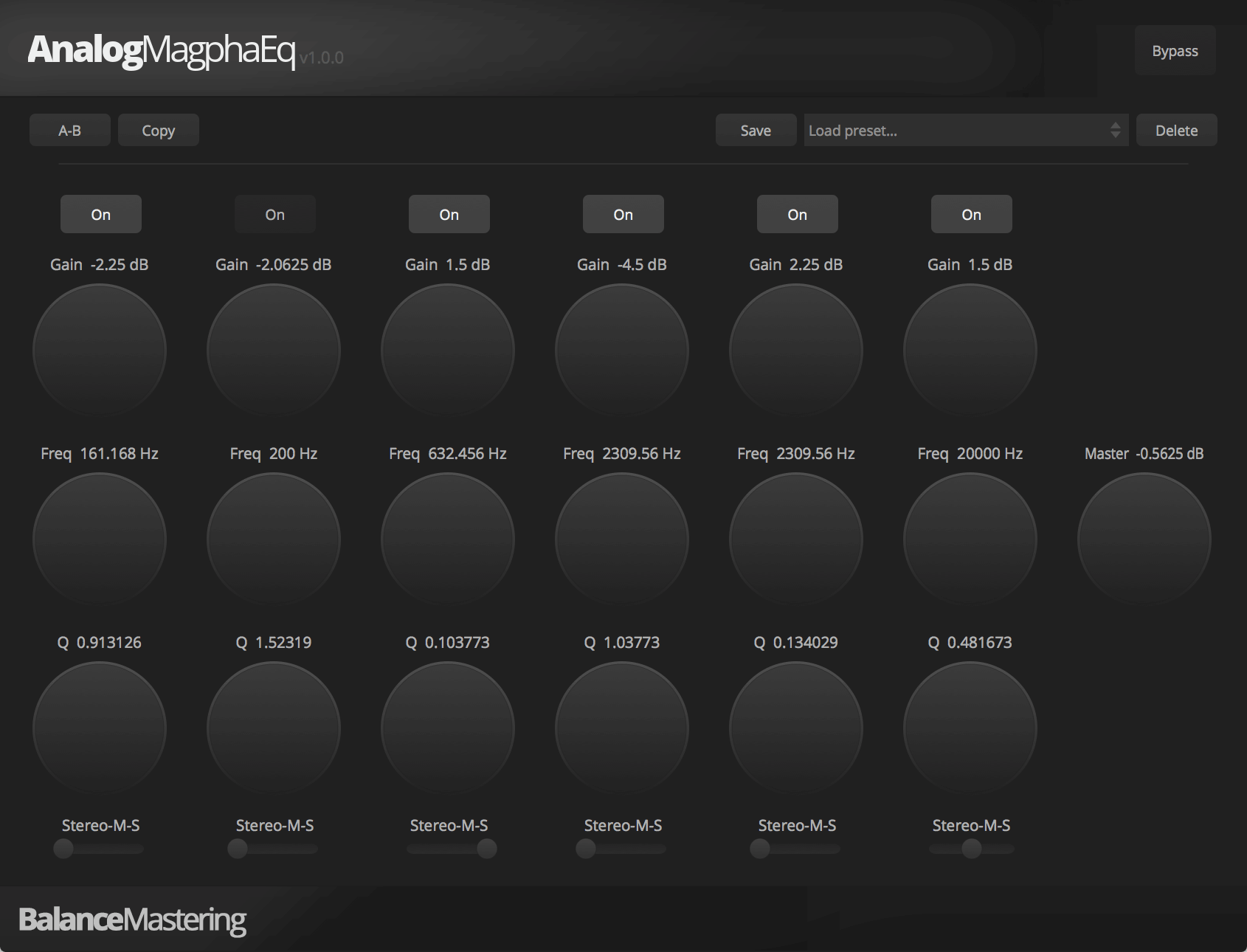Image resolution: width=1247 pixels, height=952 pixels.
Task: Switch A-B comparison state
Action: coord(70,130)
